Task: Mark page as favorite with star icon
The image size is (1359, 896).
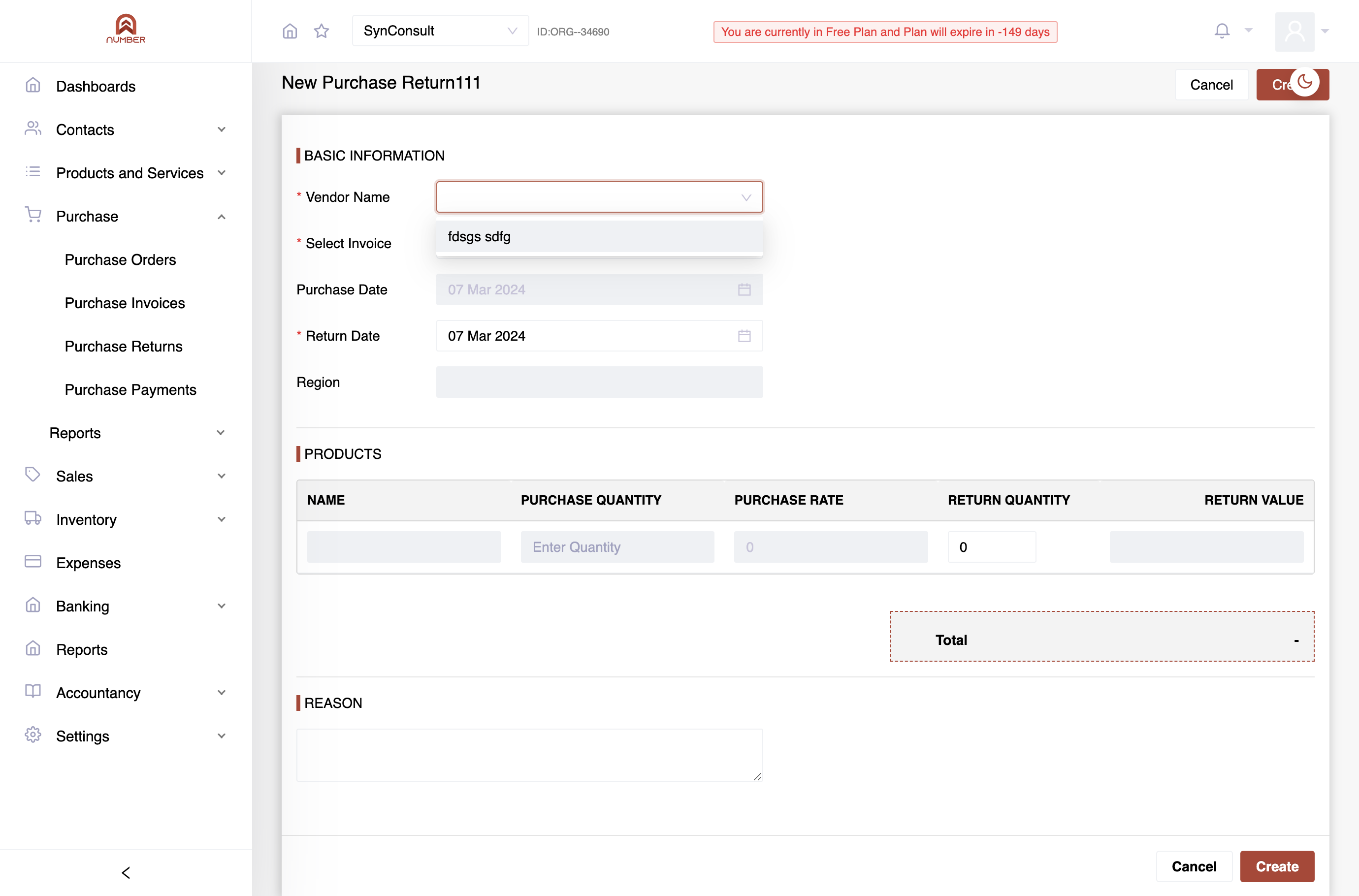Action: click(x=322, y=31)
